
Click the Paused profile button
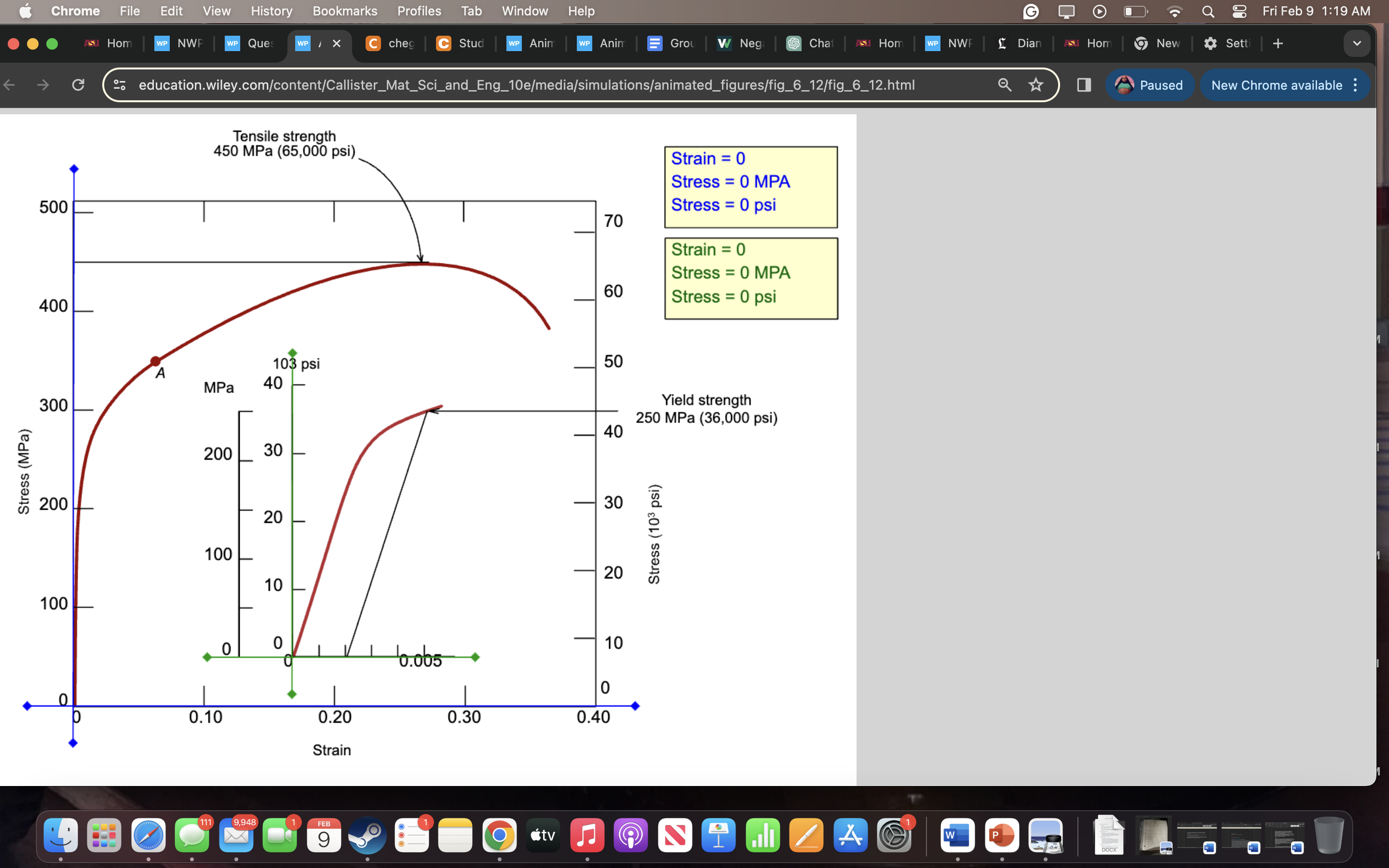click(x=1149, y=85)
